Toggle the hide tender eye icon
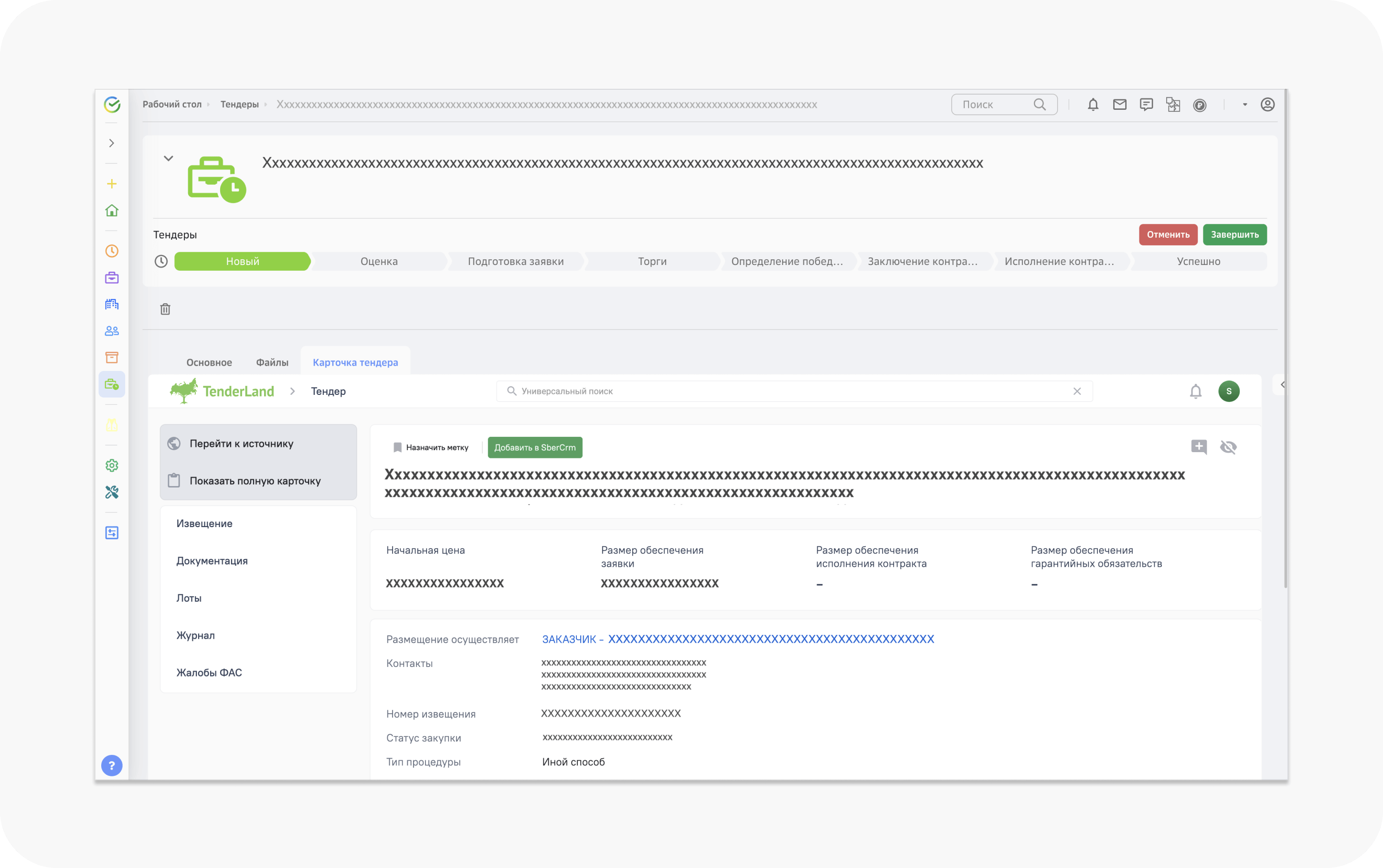 (x=1228, y=446)
